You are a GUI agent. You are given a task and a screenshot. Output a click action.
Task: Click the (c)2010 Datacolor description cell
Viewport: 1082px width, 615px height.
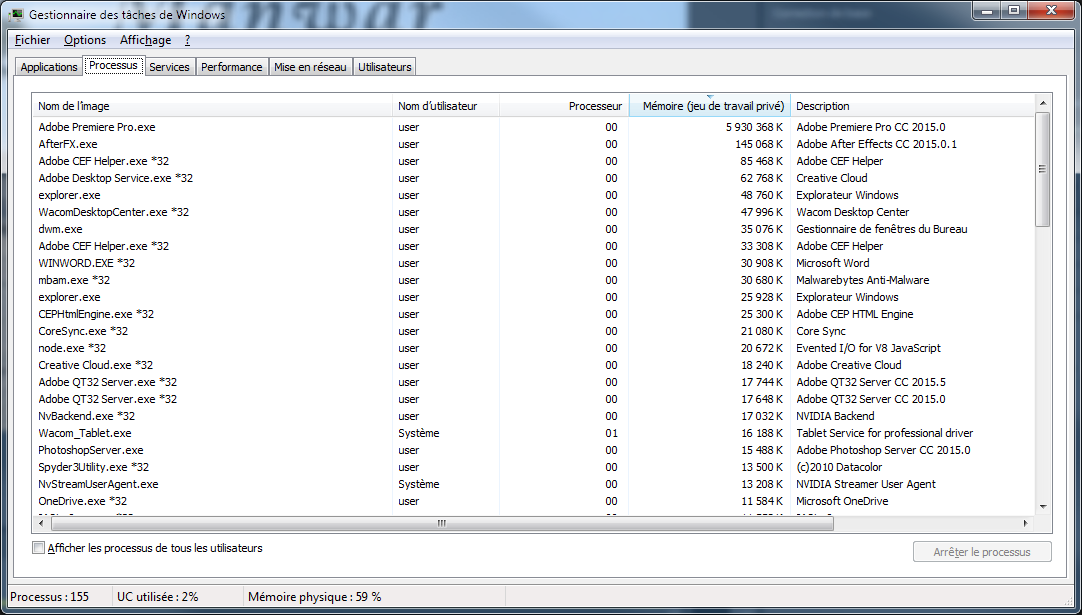(x=839, y=467)
